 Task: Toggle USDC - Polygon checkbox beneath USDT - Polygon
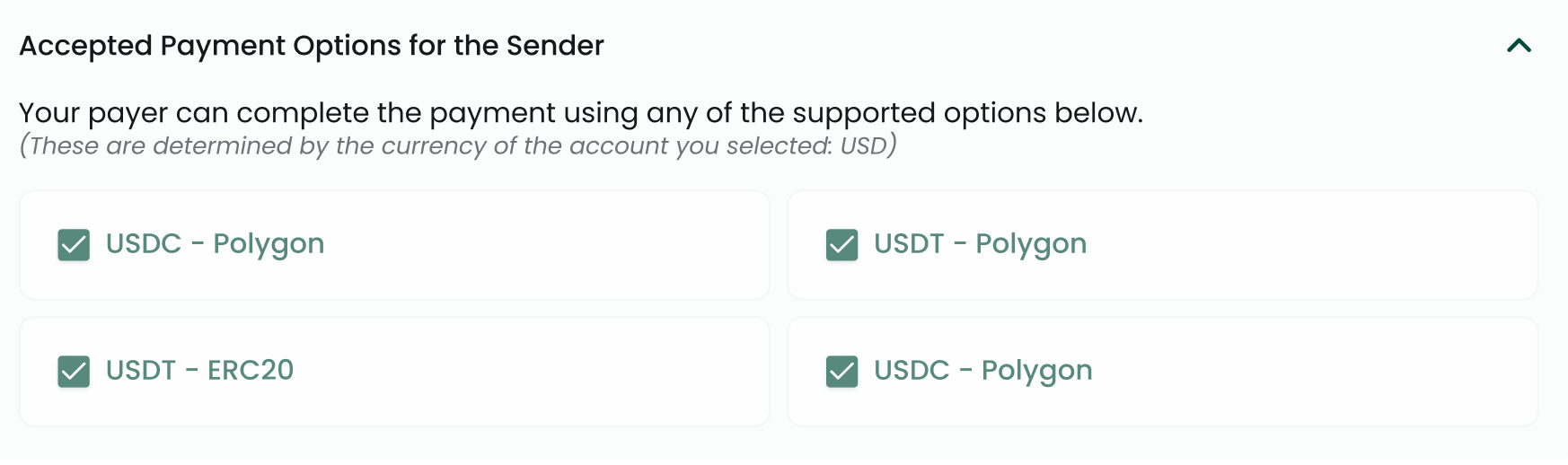click(841, 372)
